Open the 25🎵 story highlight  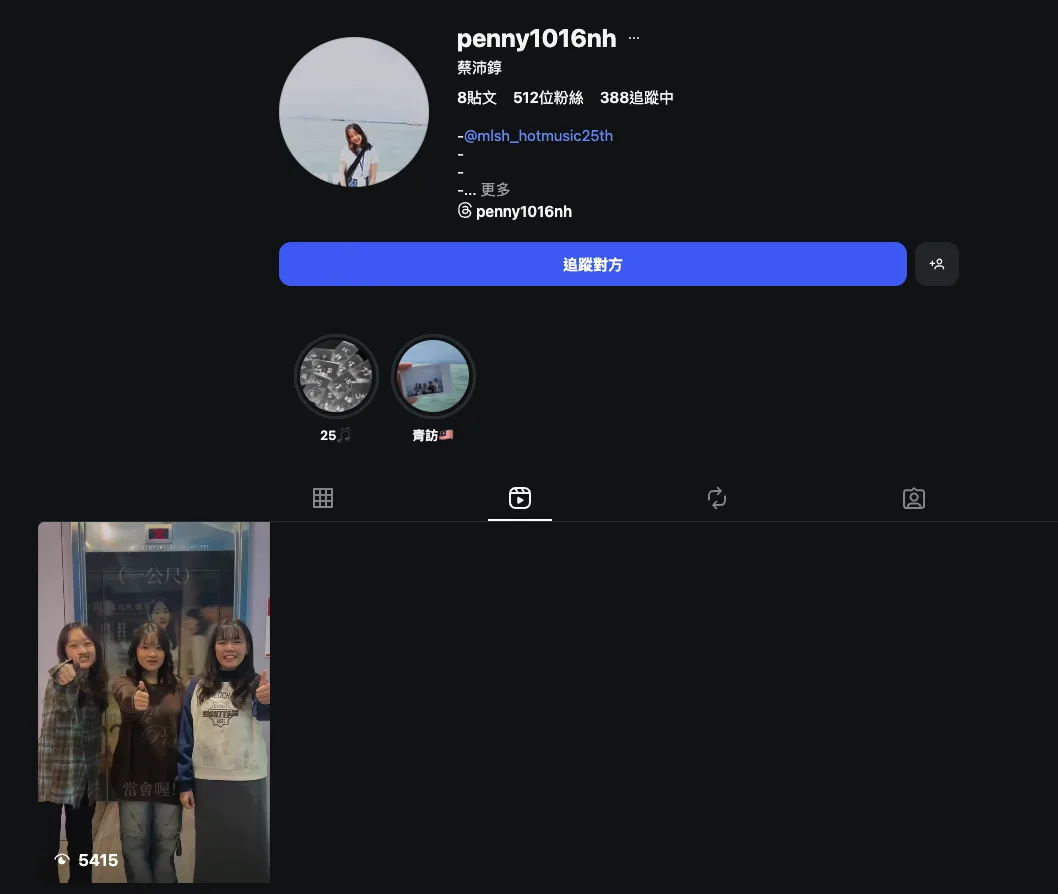(336, 376)
